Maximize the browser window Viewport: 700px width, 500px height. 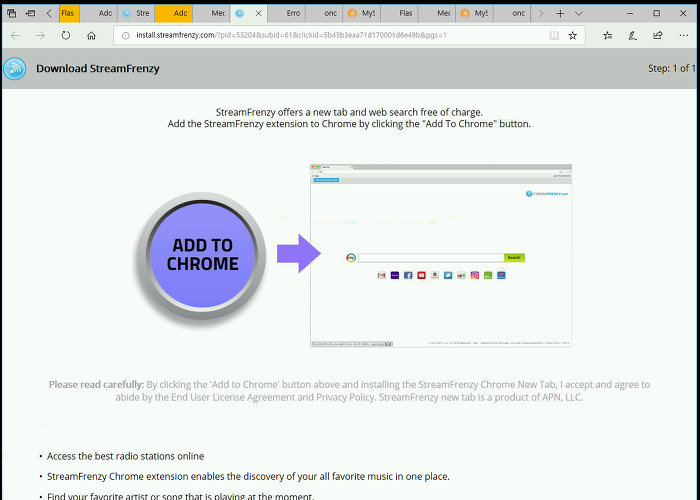click(657, 13)
